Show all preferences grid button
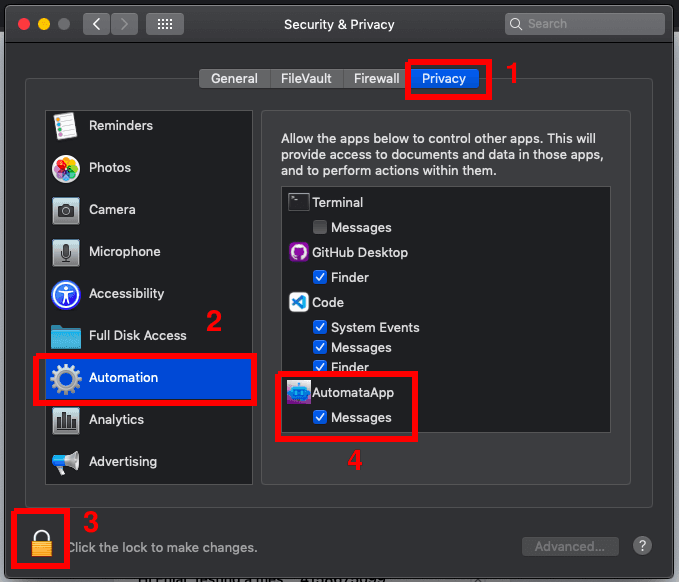Image resolution: width=679 pixels, height=582 pixels. [165, 24]
